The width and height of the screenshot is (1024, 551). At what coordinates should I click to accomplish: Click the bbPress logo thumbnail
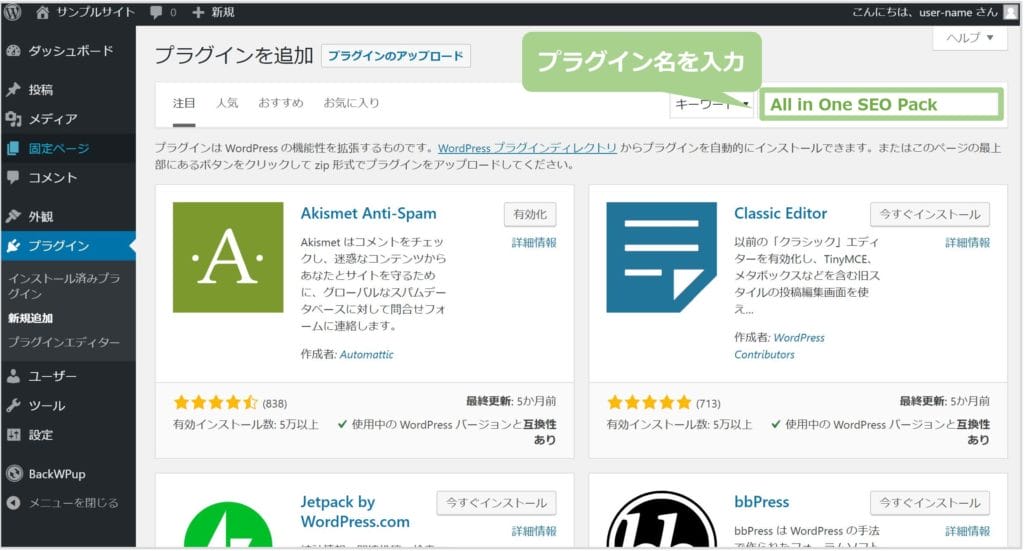(x=662, y=519)
